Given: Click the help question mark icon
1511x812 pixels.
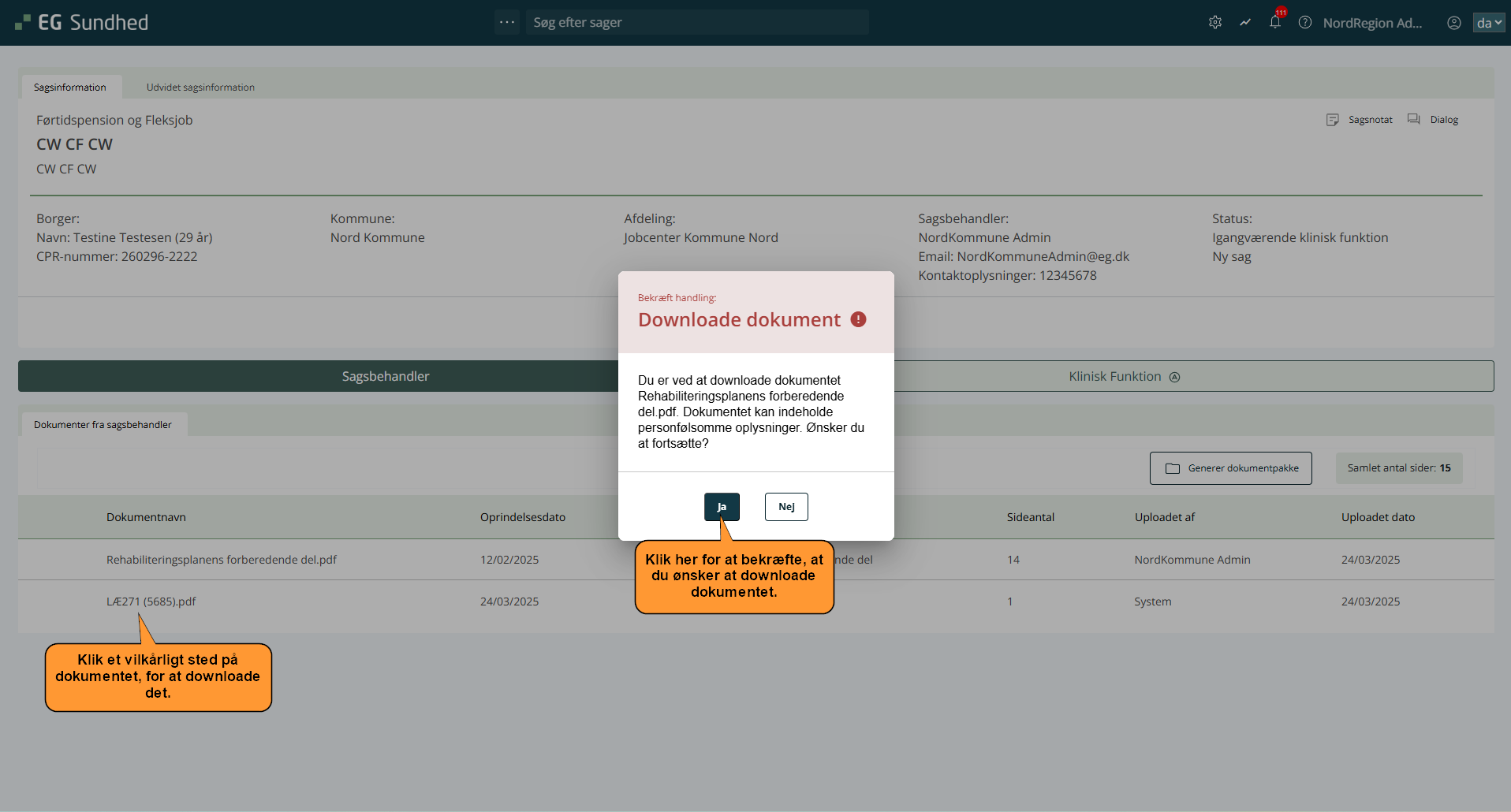Looking at the screenshot, I should pos(1305,23).
